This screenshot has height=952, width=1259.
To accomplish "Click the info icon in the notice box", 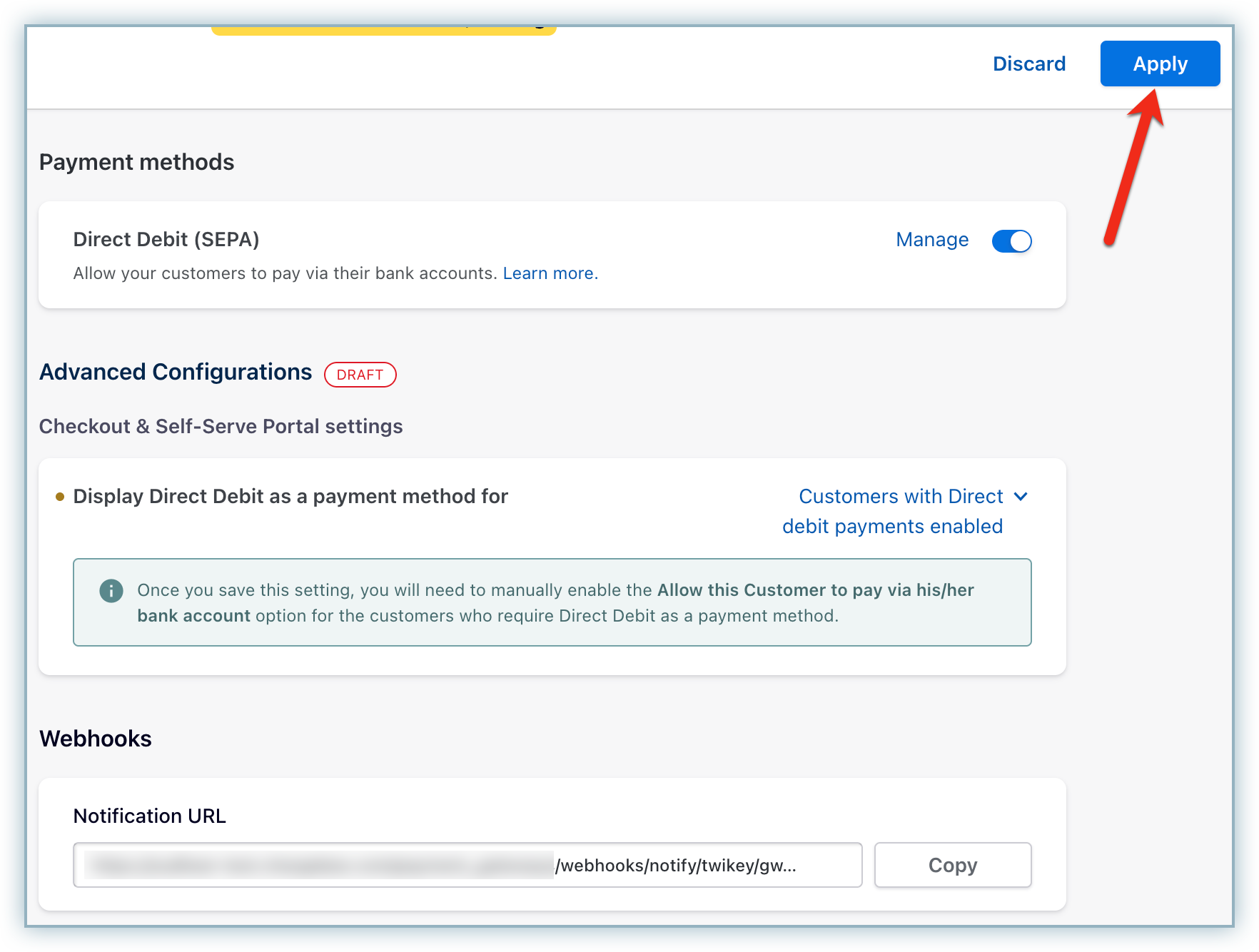I will (111, 591).
